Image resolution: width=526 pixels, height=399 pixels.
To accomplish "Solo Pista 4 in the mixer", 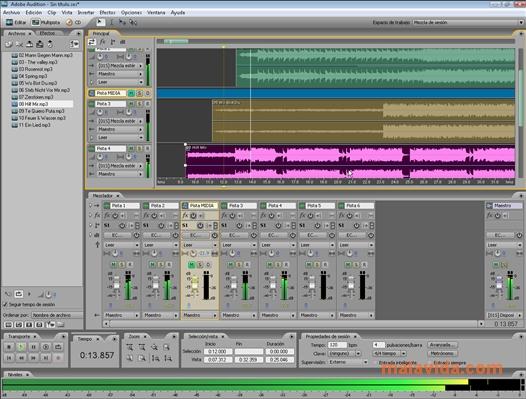I will coord(278,265).
